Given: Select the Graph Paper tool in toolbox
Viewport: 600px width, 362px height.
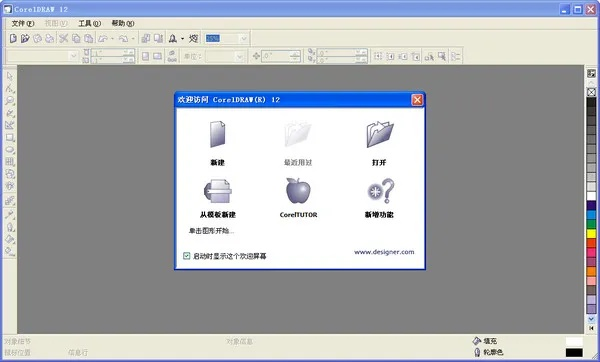Looking at the screenshot, I should (x=10, y=162).
